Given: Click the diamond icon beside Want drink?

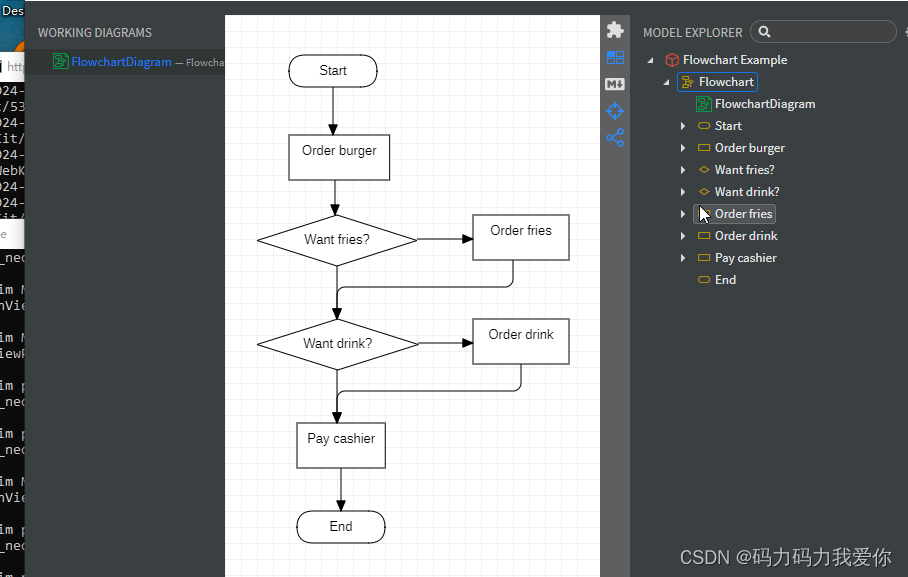Looking at the screenshot, I should pyautogui.click(x=704, y=192).
